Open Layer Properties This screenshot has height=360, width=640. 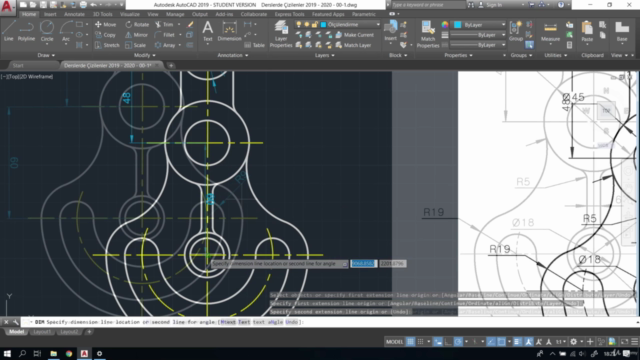281,33
